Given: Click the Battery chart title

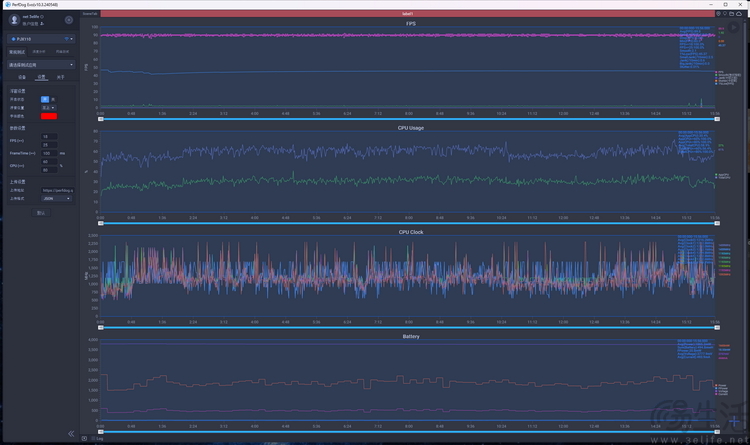Looking at the screenshot, I should click(411, 336).
